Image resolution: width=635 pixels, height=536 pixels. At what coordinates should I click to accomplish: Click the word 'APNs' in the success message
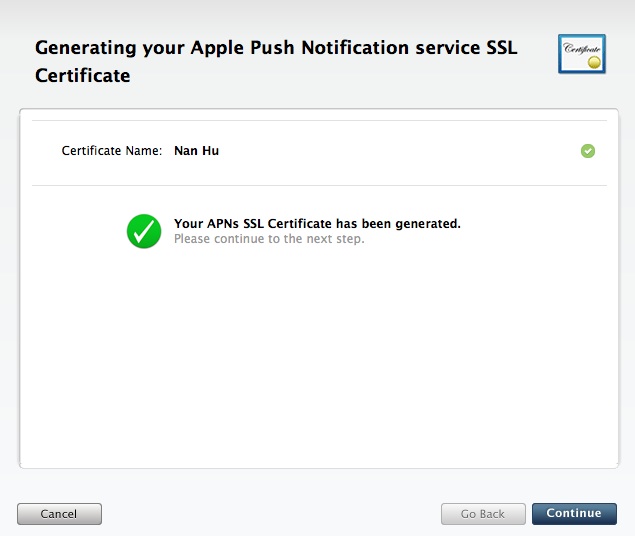(223, 224)
